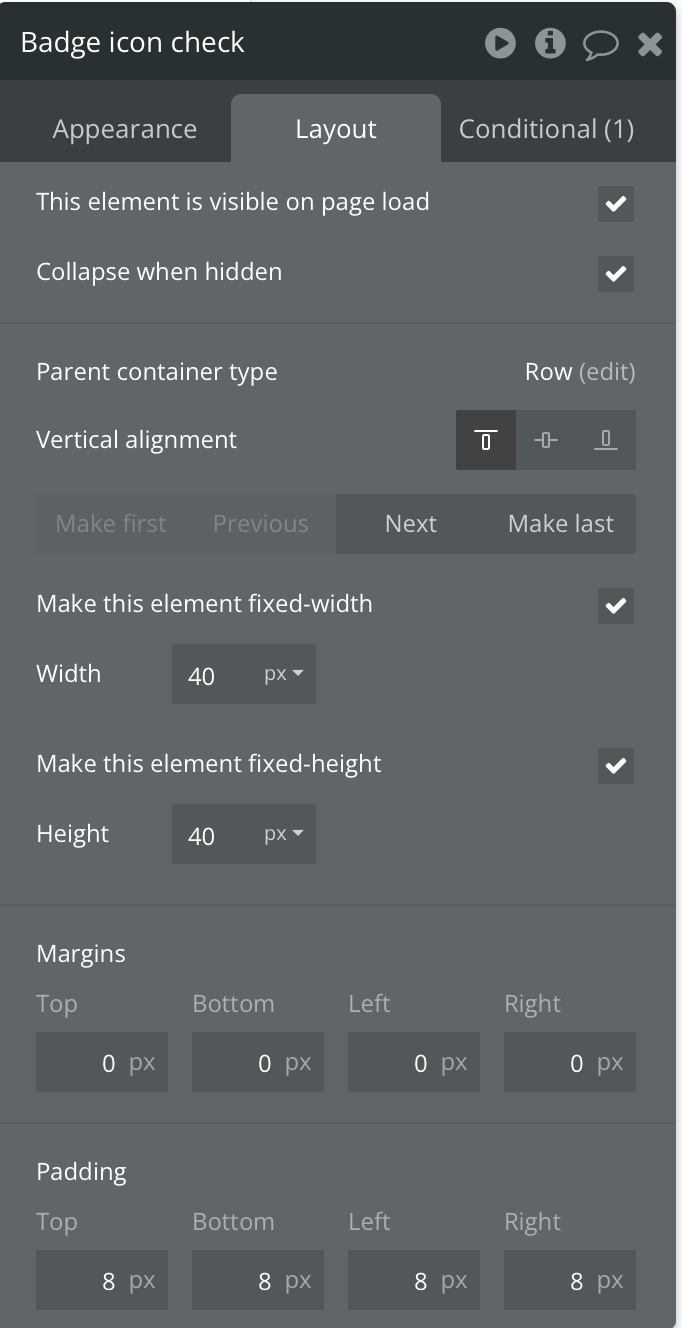Image resolution: width=682 pixels, height=1328 pixels.
Task: Open the Conditional (1) tab
Action: pyautogui.click(x=546, y=129)
